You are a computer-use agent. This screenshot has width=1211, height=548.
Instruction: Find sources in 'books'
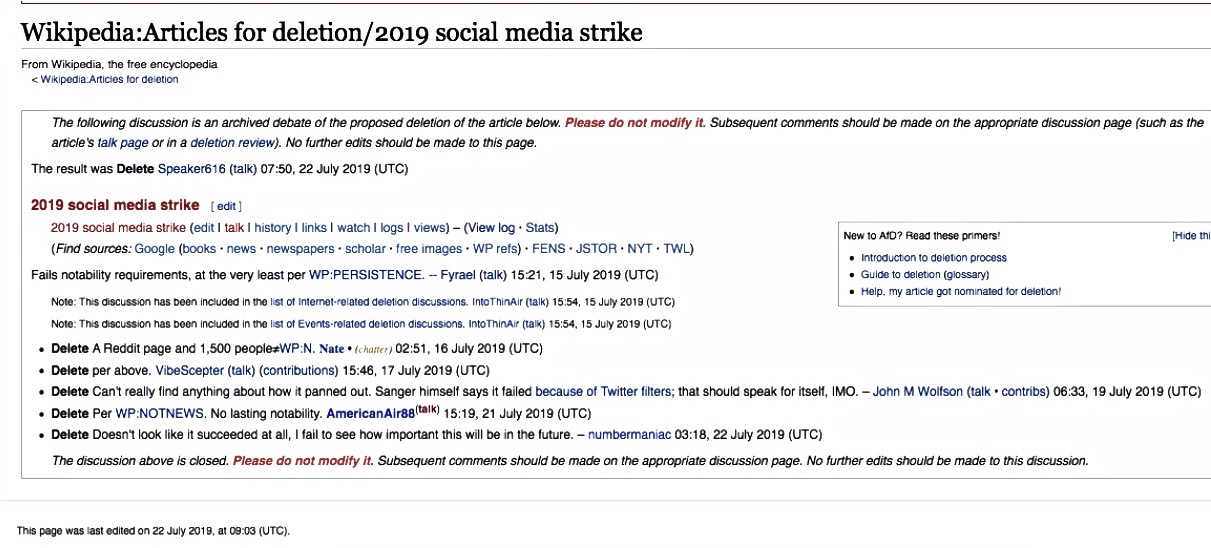coord(199,249)
